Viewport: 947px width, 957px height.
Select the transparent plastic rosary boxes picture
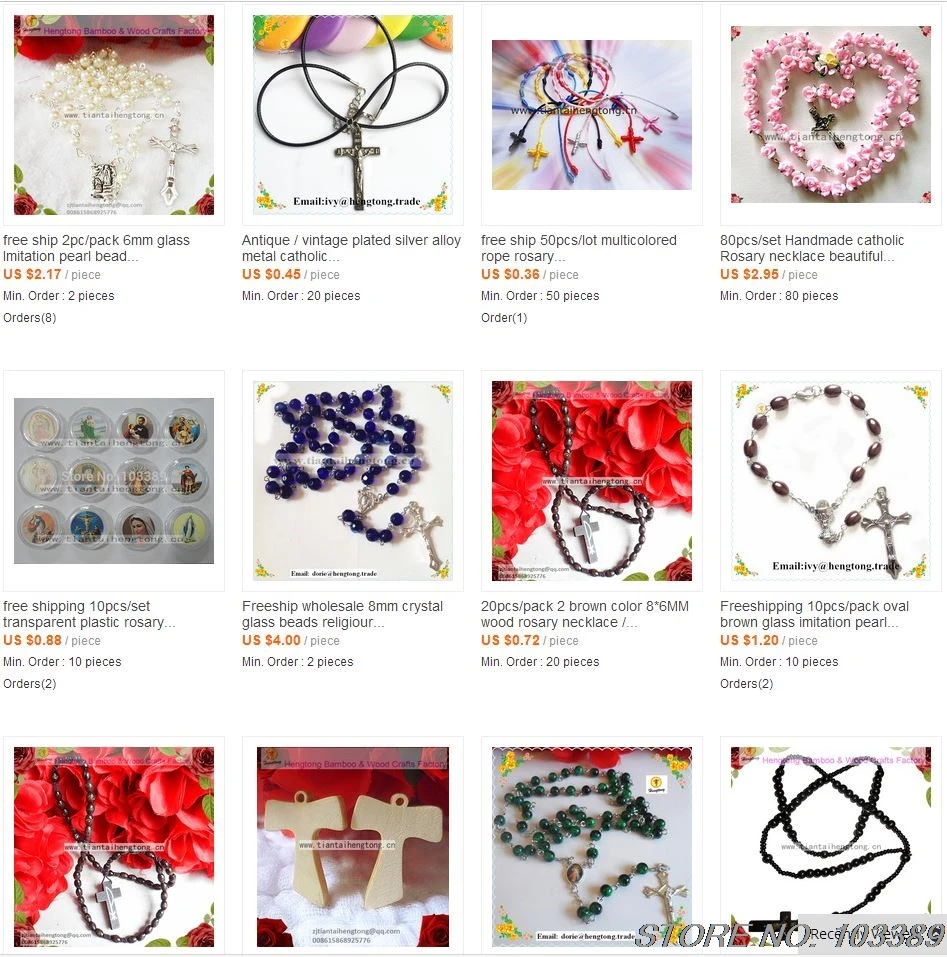coord(114,481)
